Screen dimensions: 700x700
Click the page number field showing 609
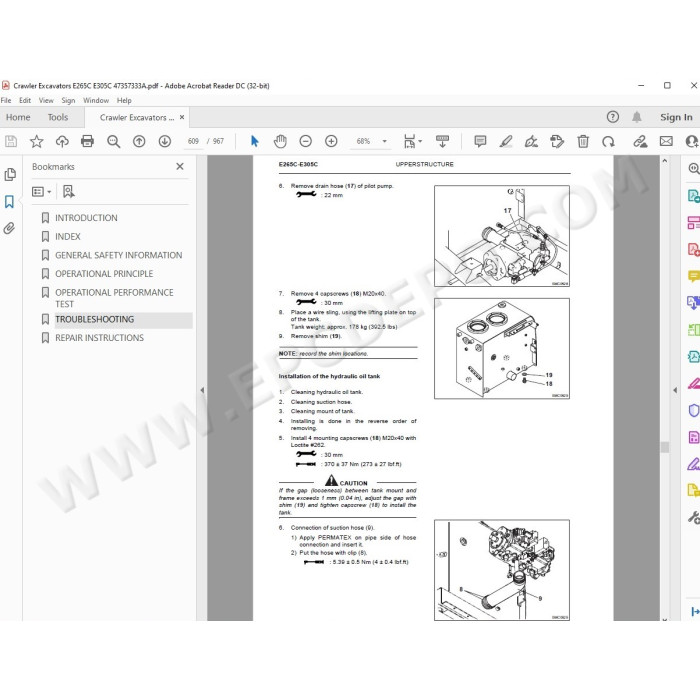point(193,142)
